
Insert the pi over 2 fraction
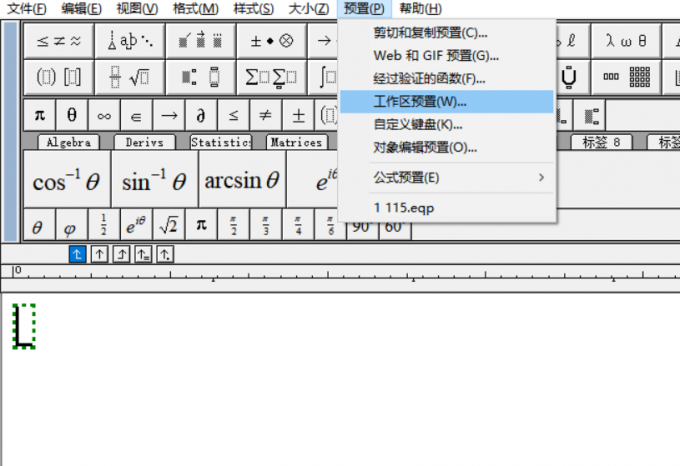tap(233, 225)
